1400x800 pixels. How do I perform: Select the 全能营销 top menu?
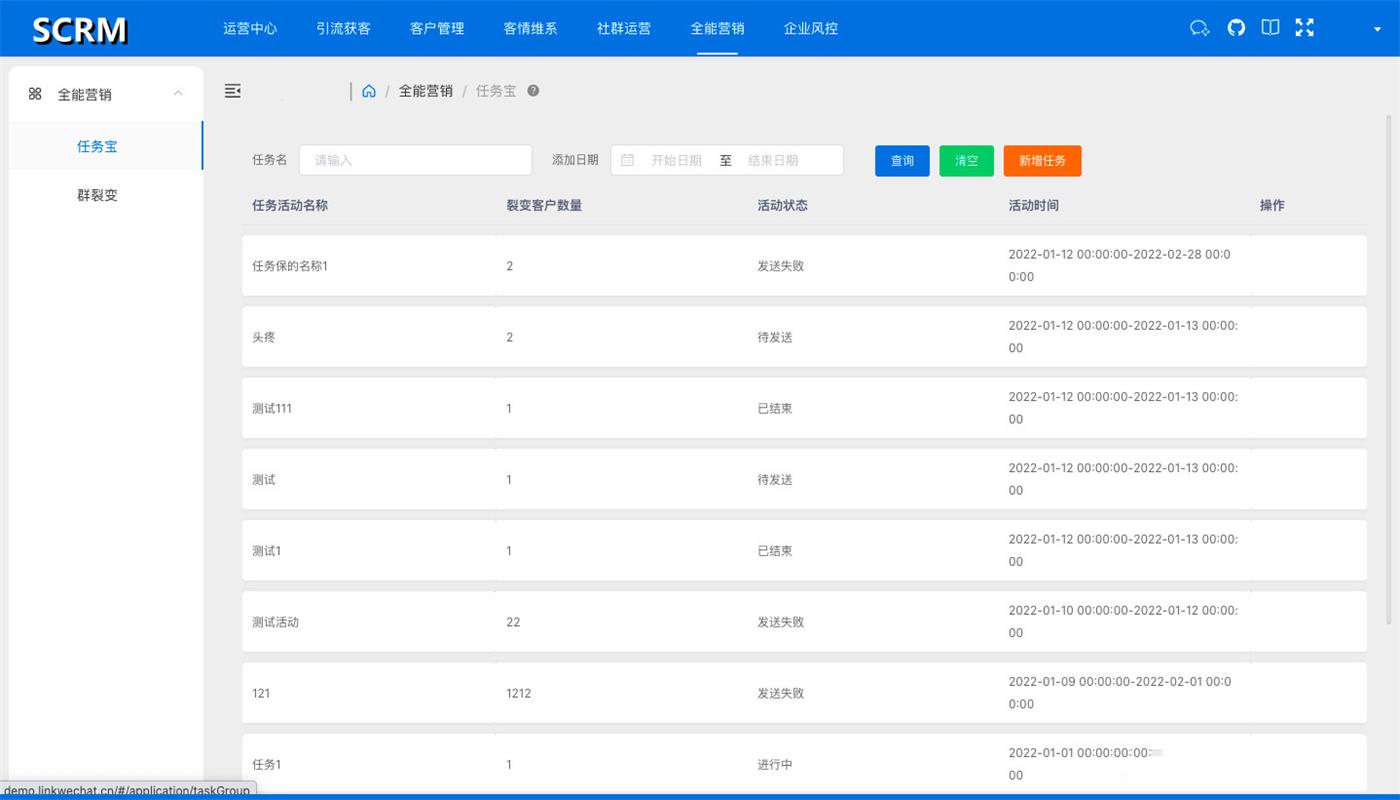(717, 28)
